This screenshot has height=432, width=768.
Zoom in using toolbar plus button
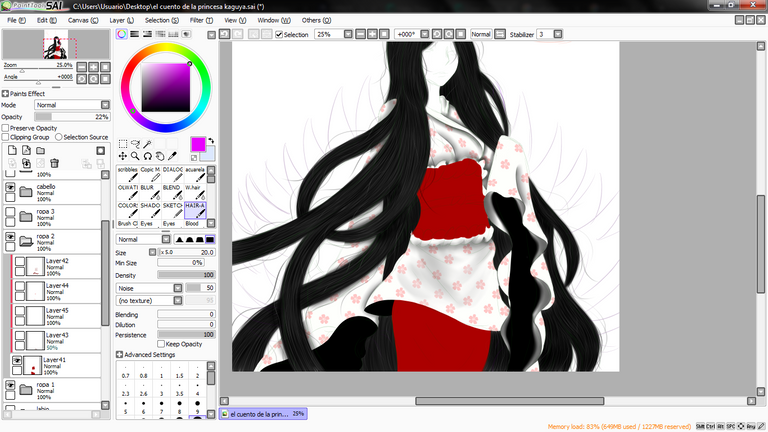pyautogui.click(x=372, y=34)
